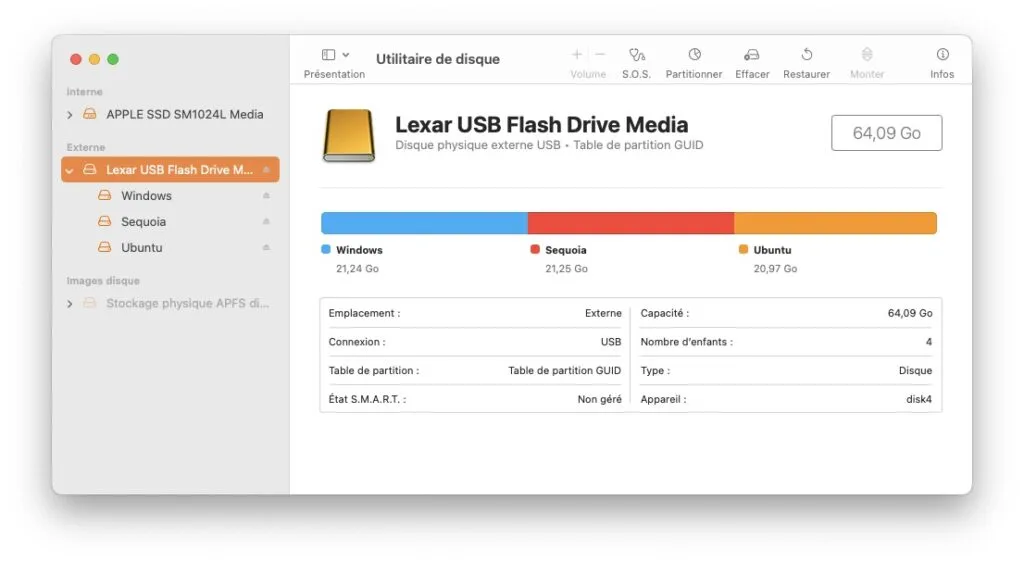
Task: Click the Ubuntu legend label
Action: tap(772, 250)
